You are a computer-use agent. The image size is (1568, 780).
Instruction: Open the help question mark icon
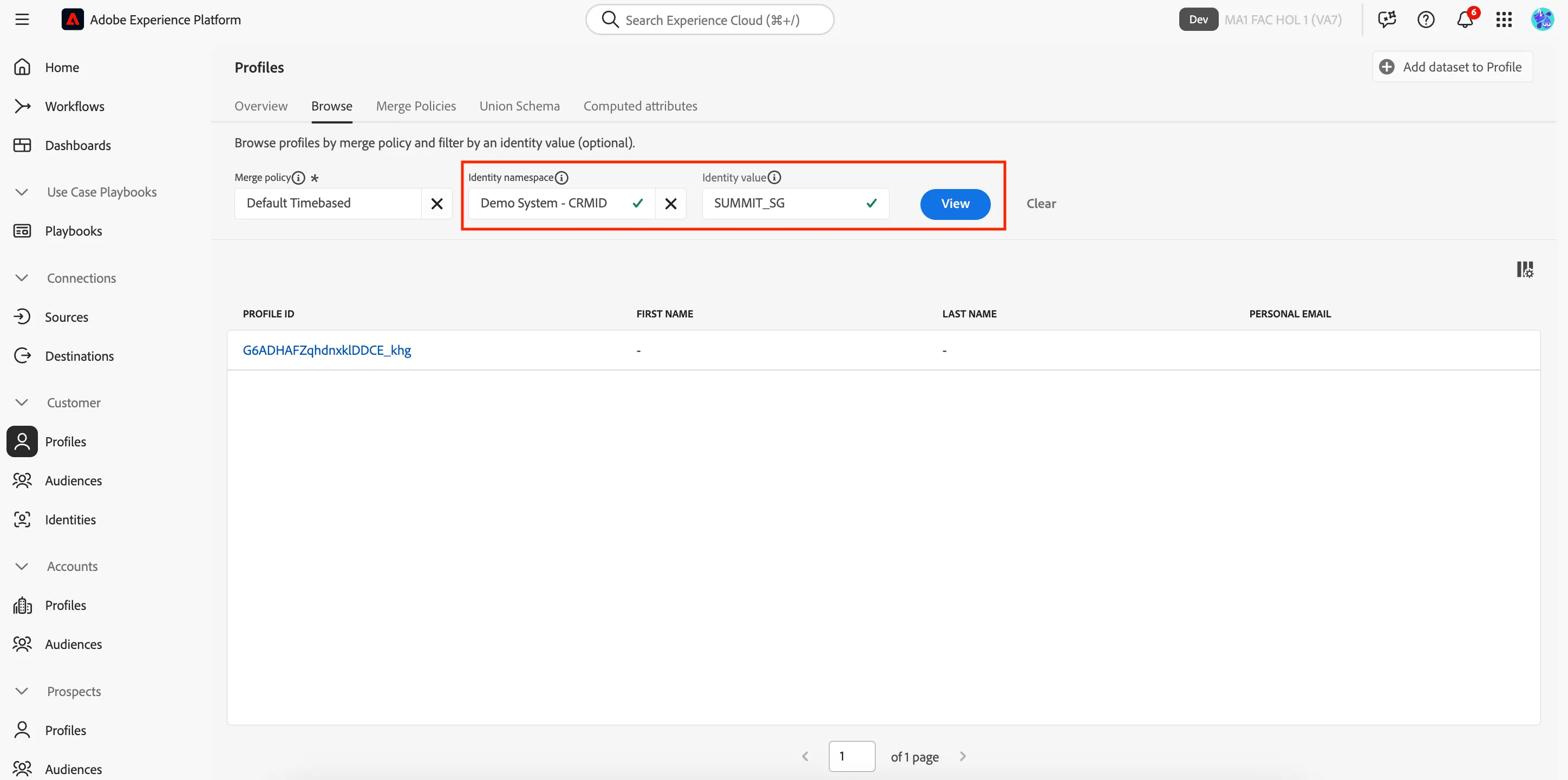(x=1426, y=19)
